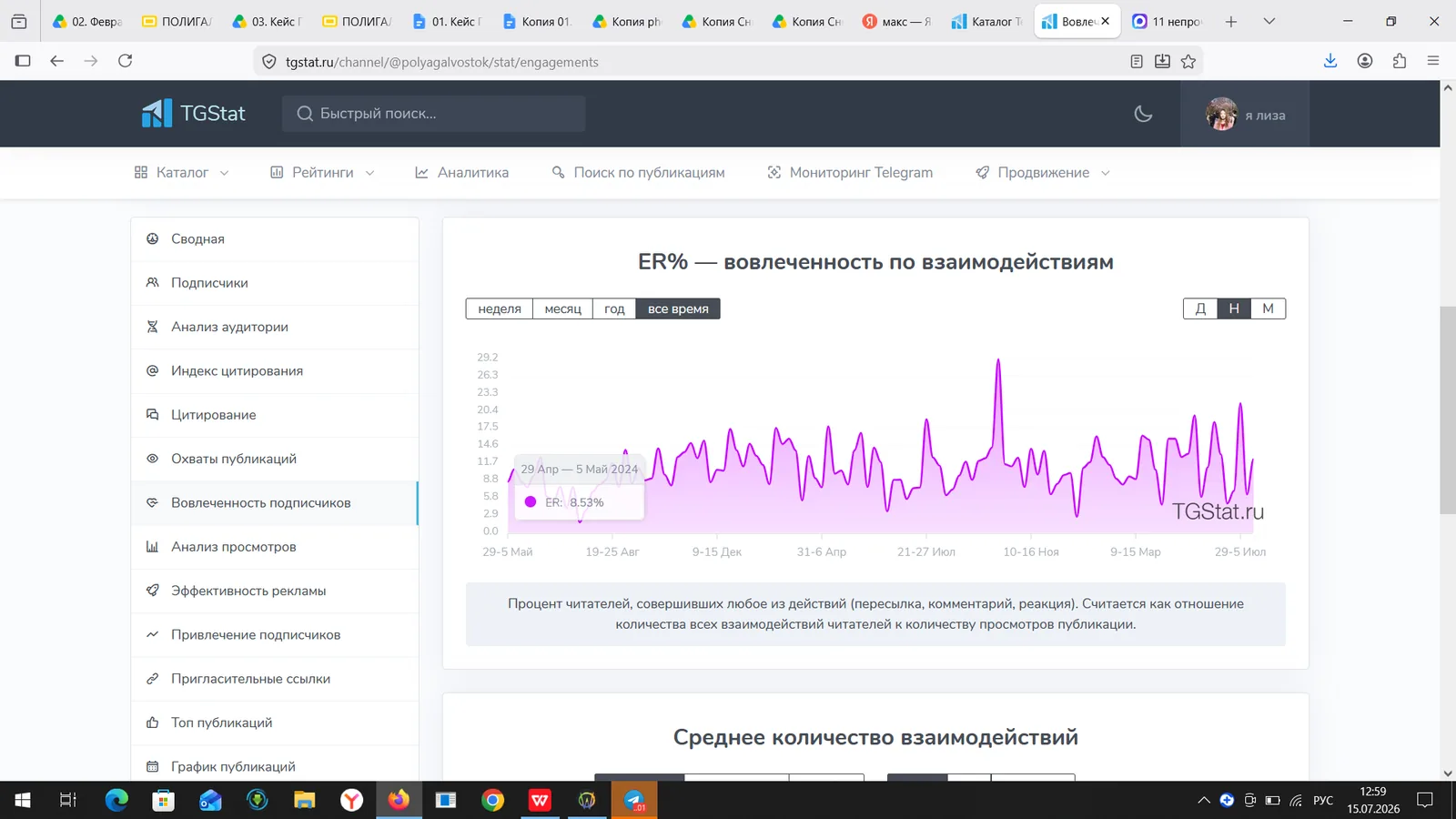Viewport: 1456px width, 819px height.
Task: Open the browser account icon
Action: [1365, 61]
